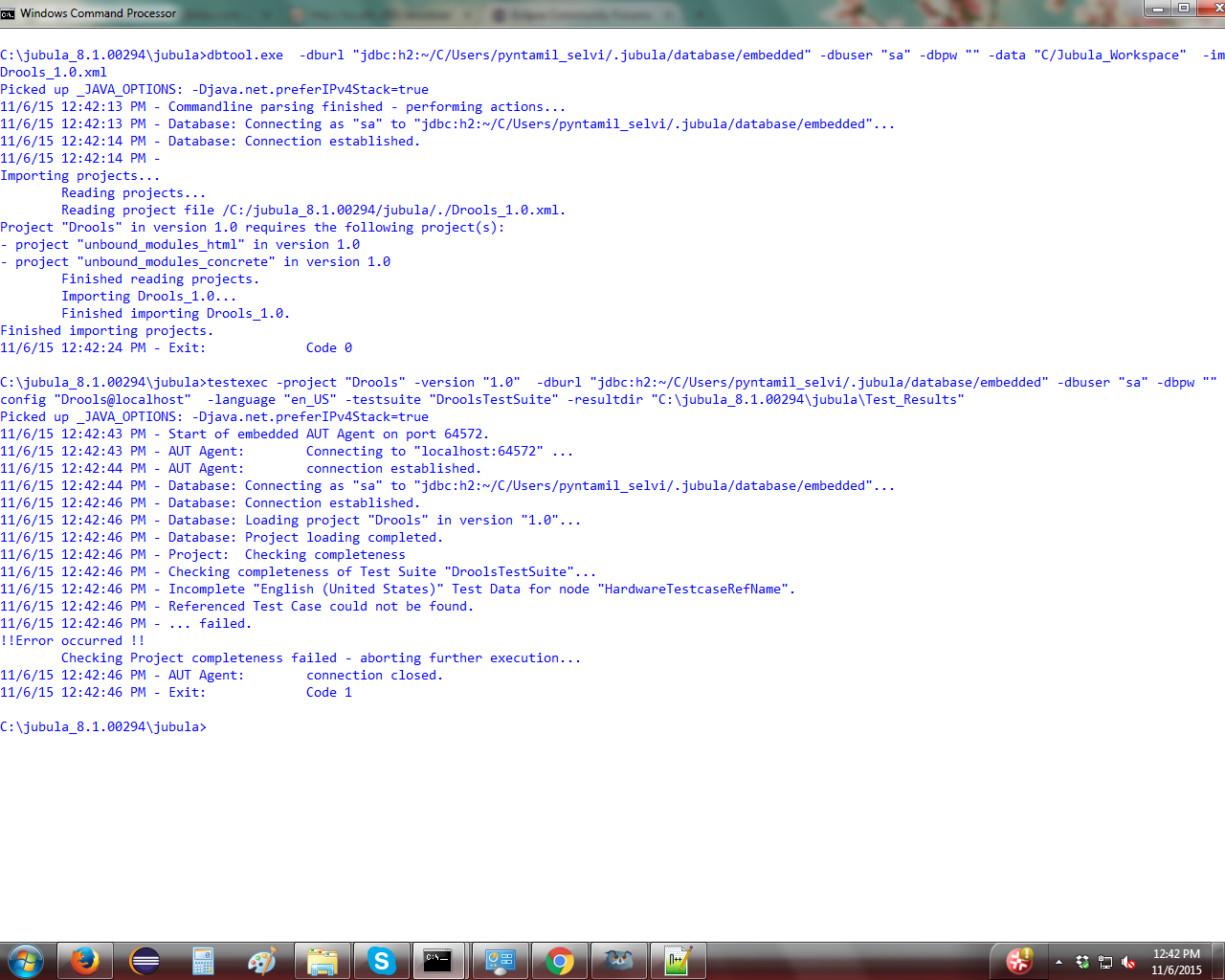Click 'HardwareTestcaseRefName' incomplete data line
The width and height of the screenshot is (1225, 980).
click(398, 590)
